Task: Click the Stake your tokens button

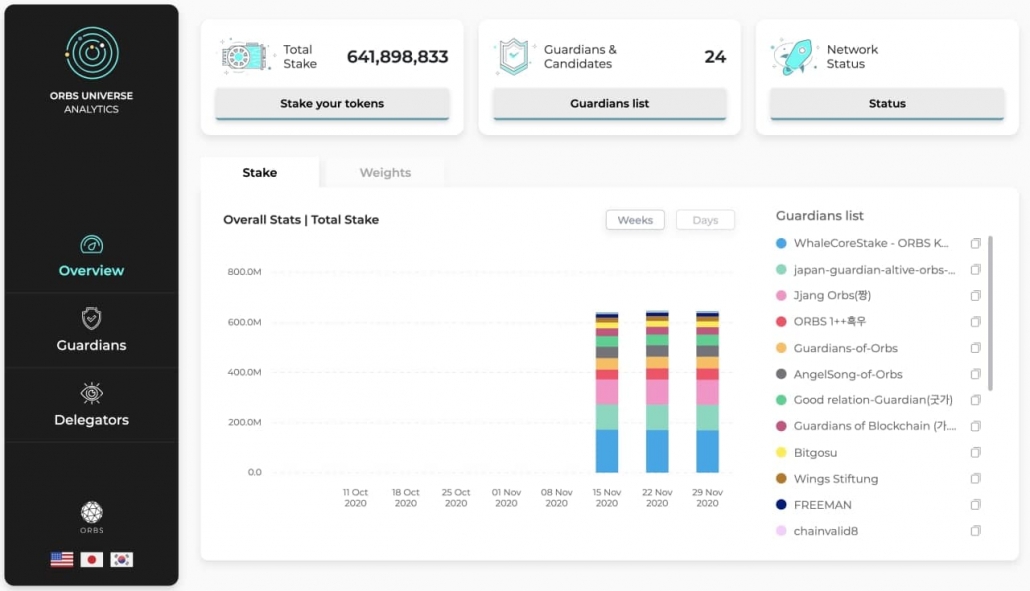Action: [332, 104]
